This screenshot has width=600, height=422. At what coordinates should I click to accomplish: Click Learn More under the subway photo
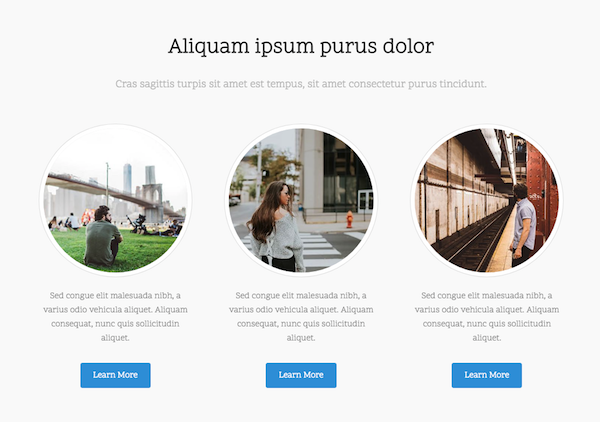486,375
